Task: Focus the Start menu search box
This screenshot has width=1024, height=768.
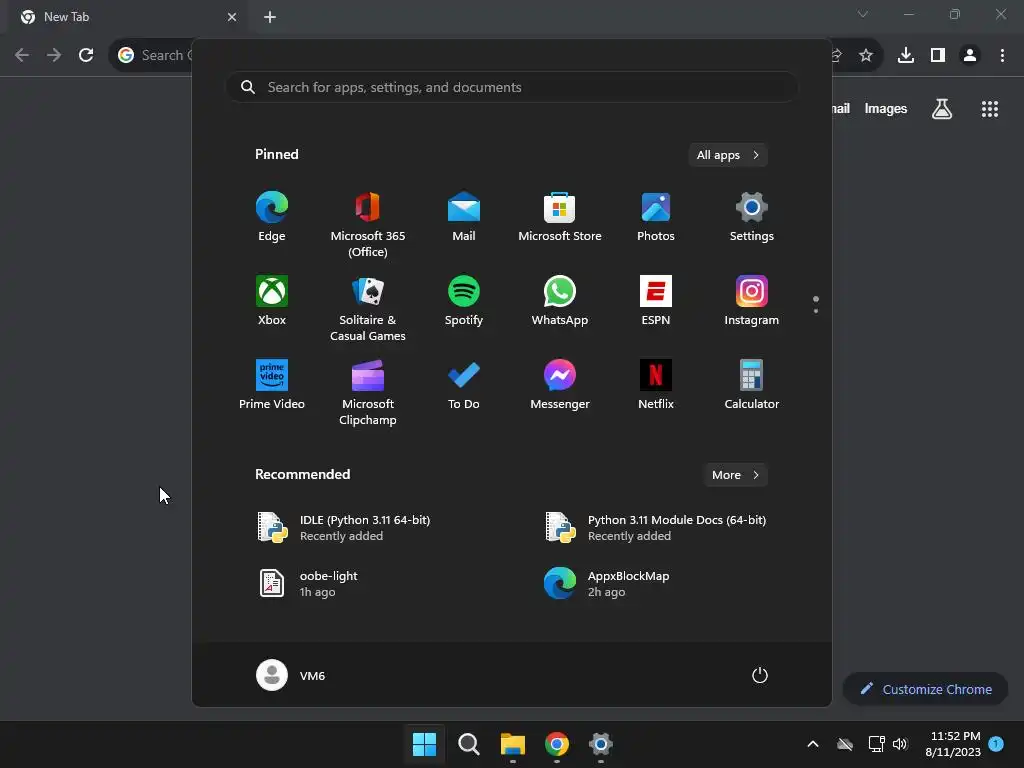Action: point(512,87)
